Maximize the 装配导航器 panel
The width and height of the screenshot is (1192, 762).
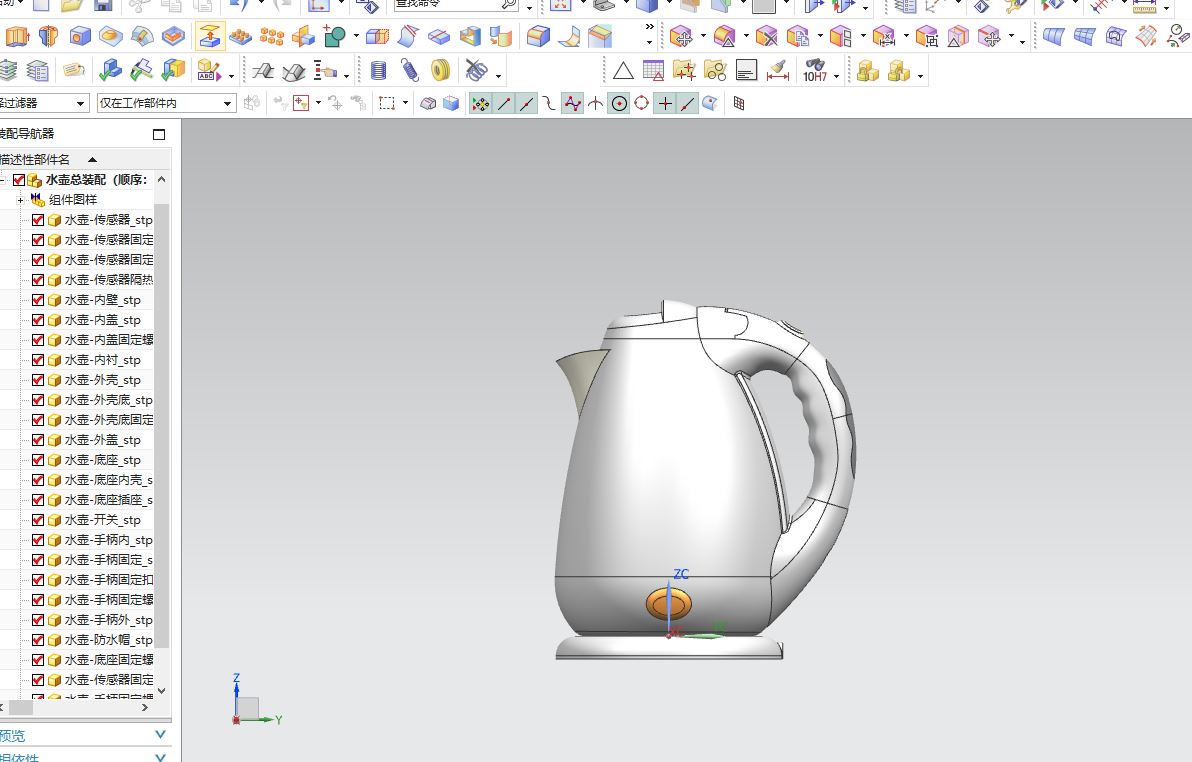(159, 135)
